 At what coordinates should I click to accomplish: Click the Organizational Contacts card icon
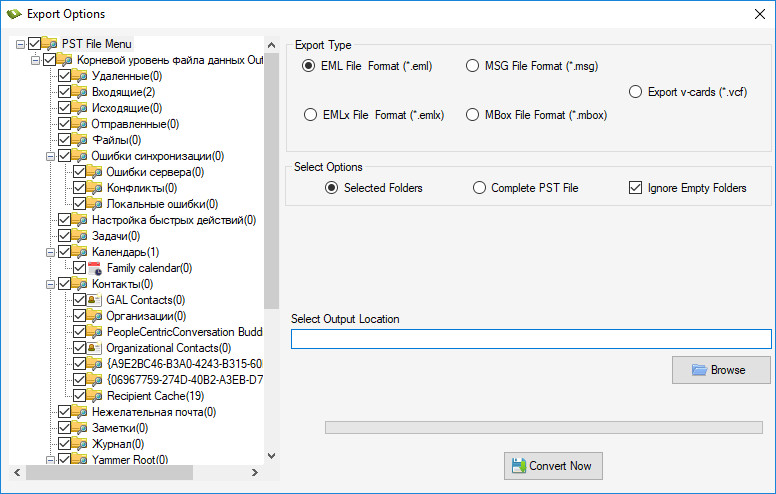coord(96,348)
